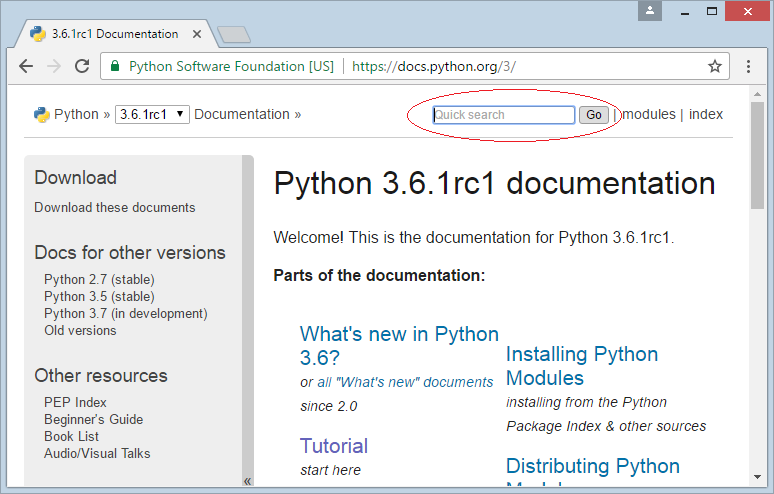Open the Tutorial link

334,446
